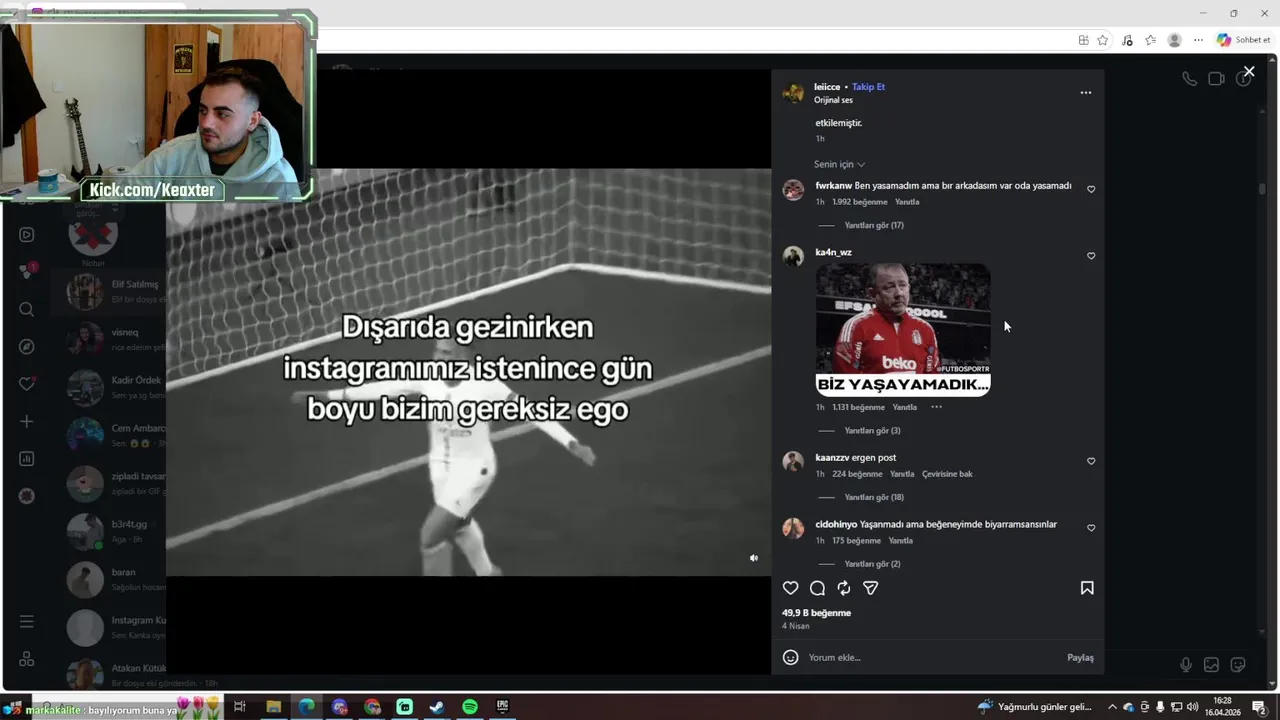Viewport: 1280px width, 720px height.
Task: Expand 'Yanıtları gör (3)' replies
Action: pyautogui.click(x=872, y=430)
